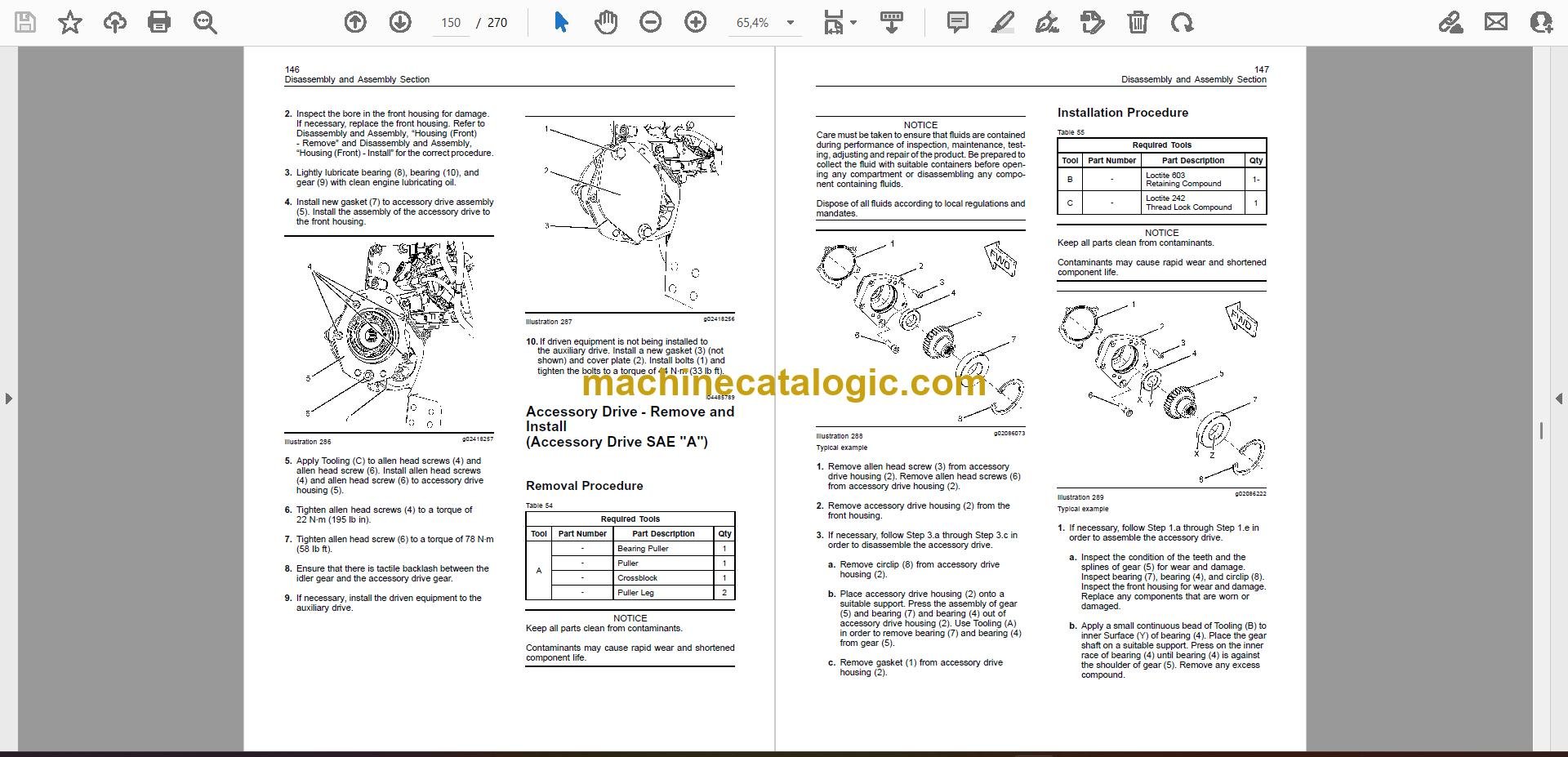Click the trash delete icon
This screenshot has width=1568, height=757.
(1138, 22)
